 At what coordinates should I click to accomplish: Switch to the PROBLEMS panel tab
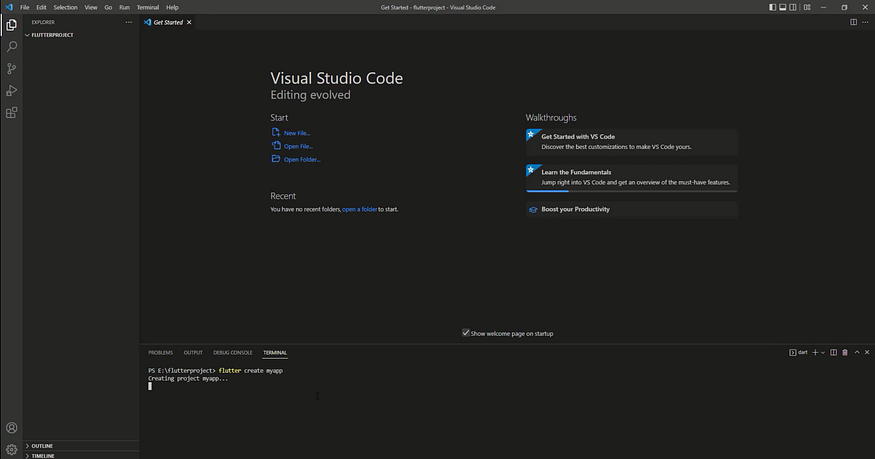[x=160, y=352]
